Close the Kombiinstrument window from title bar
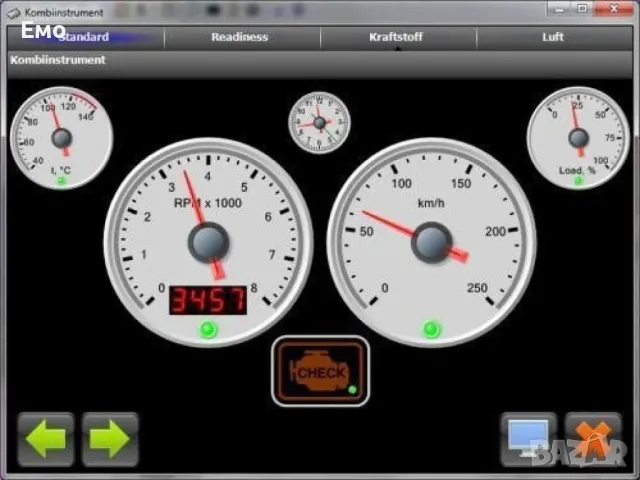Screen dimensions: 640x480 point(612,11)
